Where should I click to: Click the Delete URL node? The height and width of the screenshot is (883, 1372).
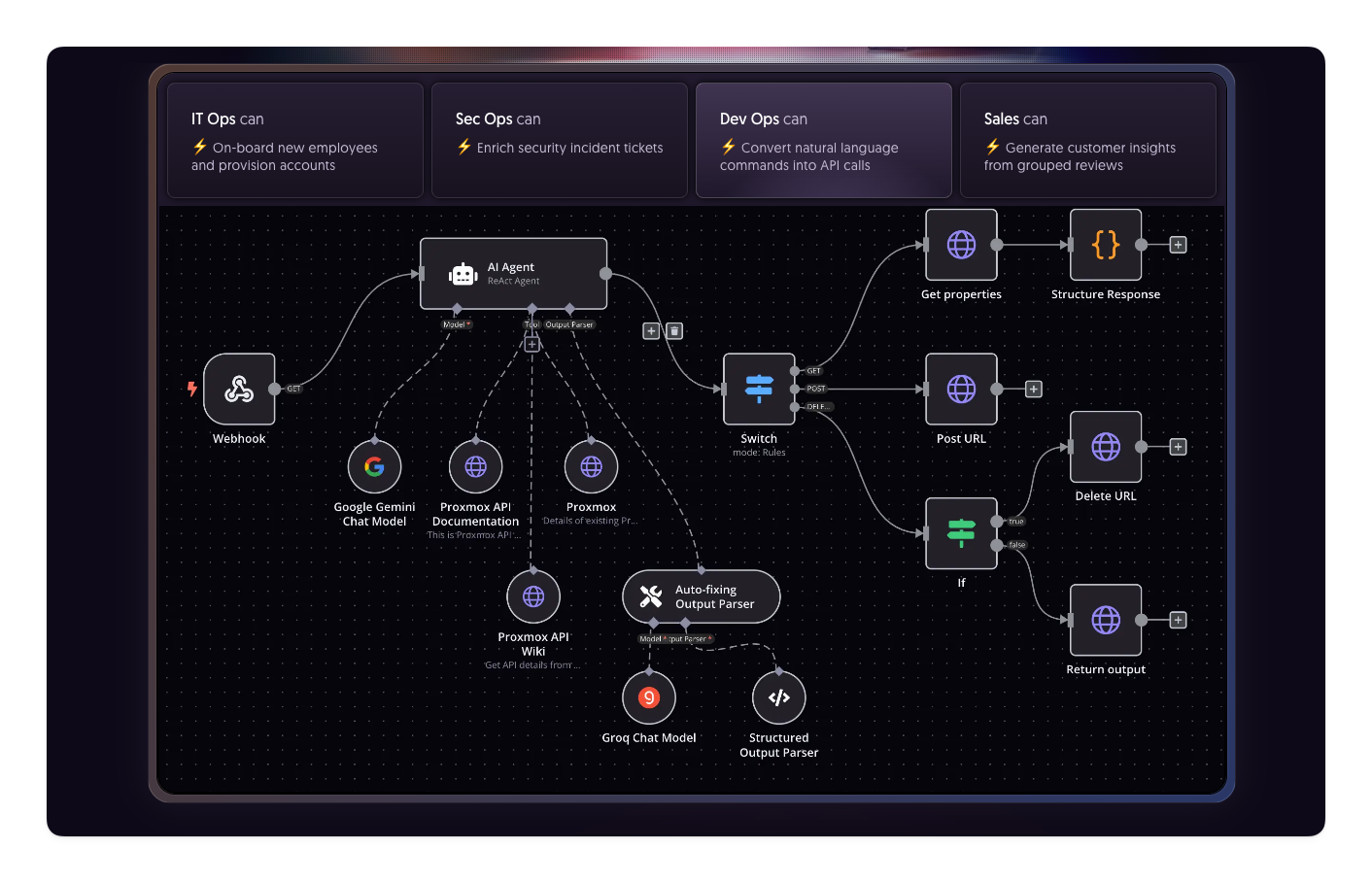(x=1105, y=447)
